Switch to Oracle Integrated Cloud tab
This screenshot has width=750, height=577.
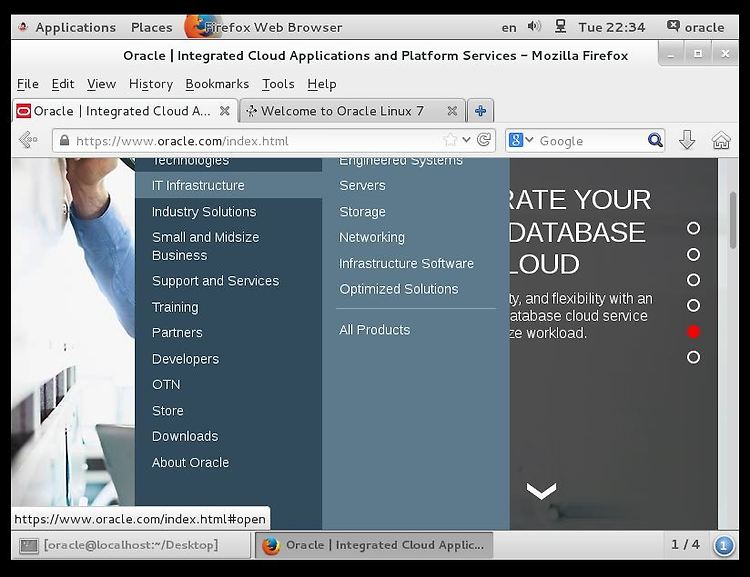(x=124, y=111)
